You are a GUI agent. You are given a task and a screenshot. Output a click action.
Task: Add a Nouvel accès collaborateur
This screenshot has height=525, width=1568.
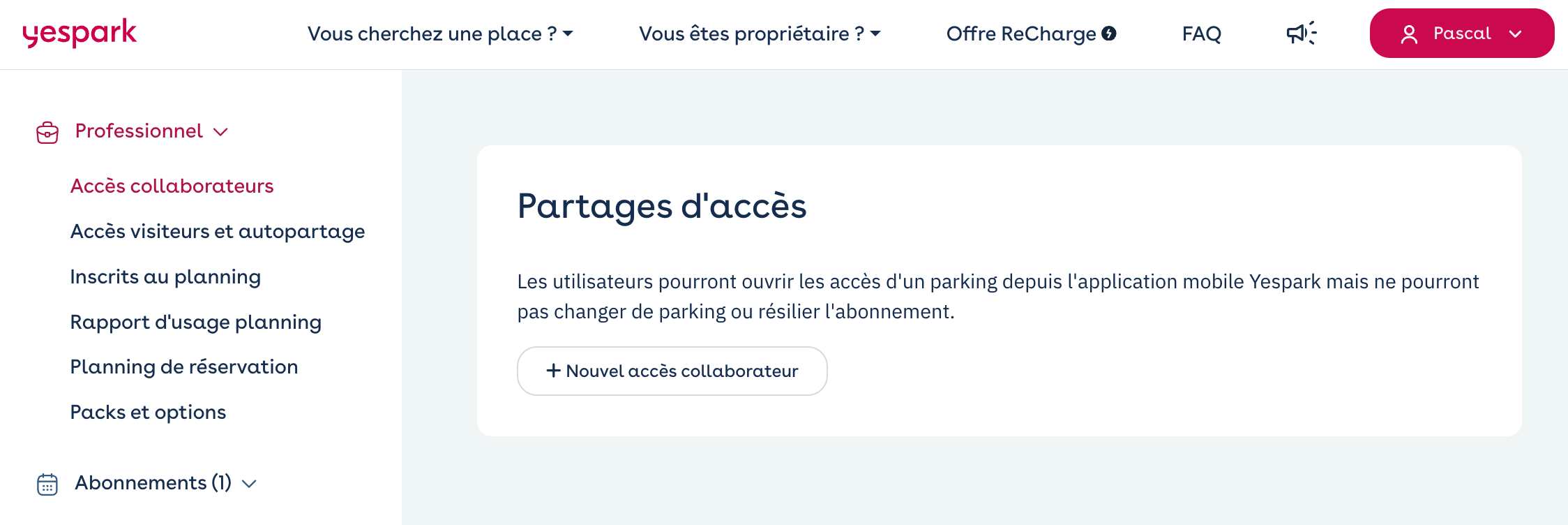[672, 371]
